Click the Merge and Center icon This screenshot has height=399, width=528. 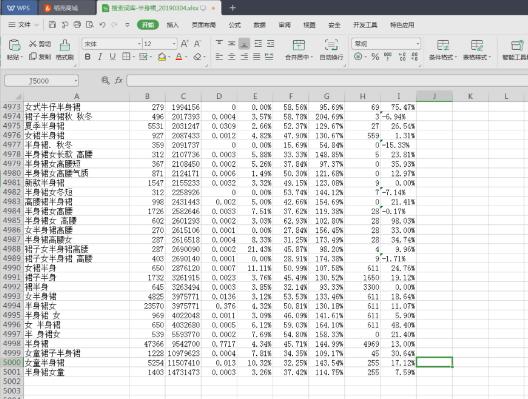pos(298,45)
